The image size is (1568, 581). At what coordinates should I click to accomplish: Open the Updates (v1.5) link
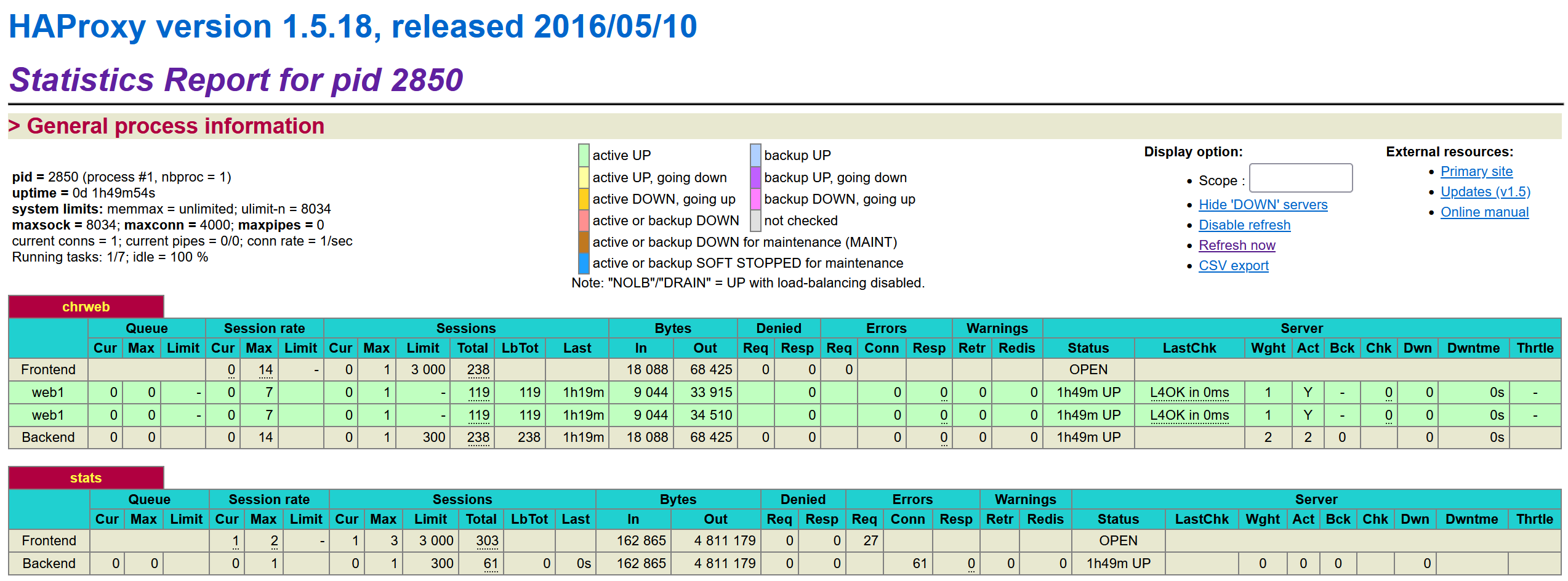[x=1485, y=192]
